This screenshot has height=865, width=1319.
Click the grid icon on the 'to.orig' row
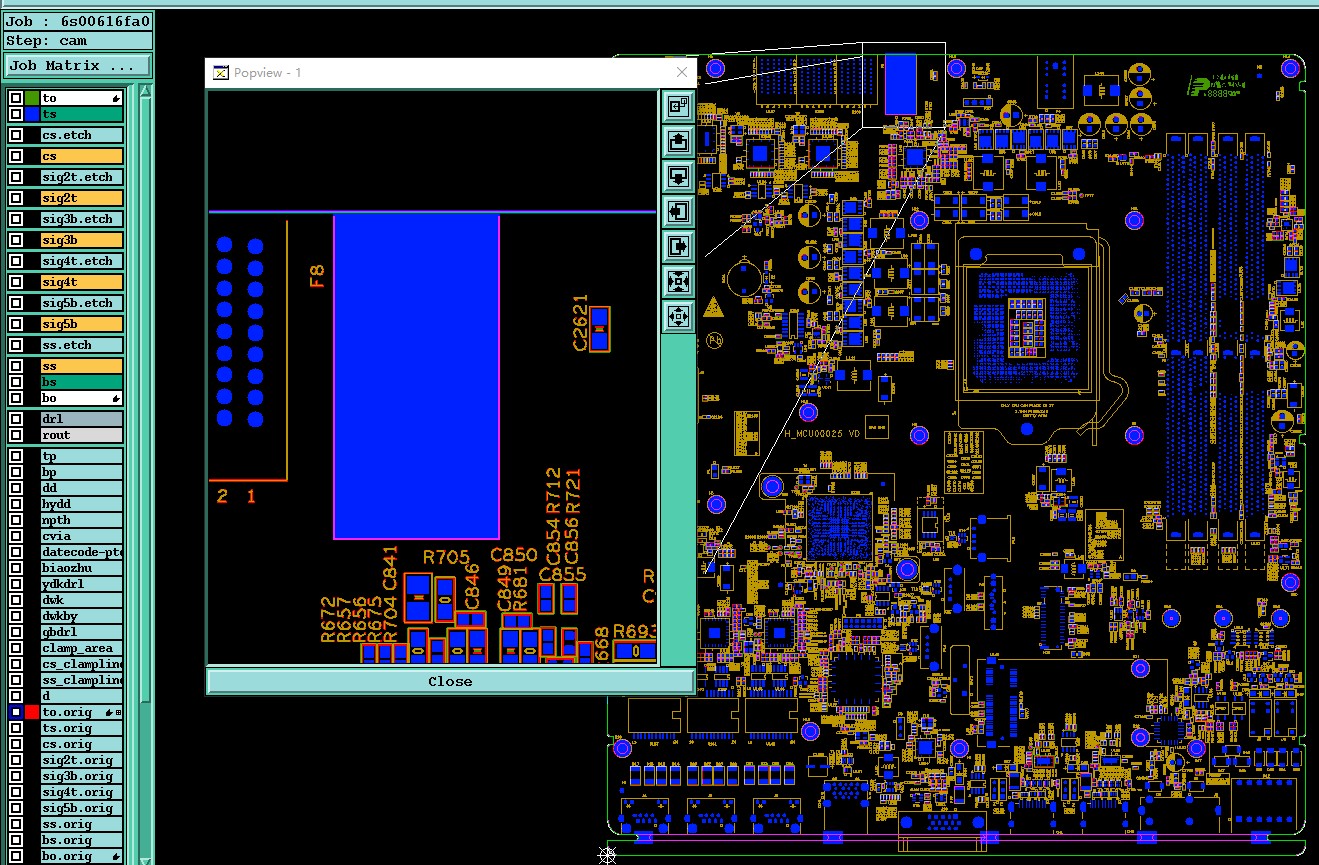119,712
